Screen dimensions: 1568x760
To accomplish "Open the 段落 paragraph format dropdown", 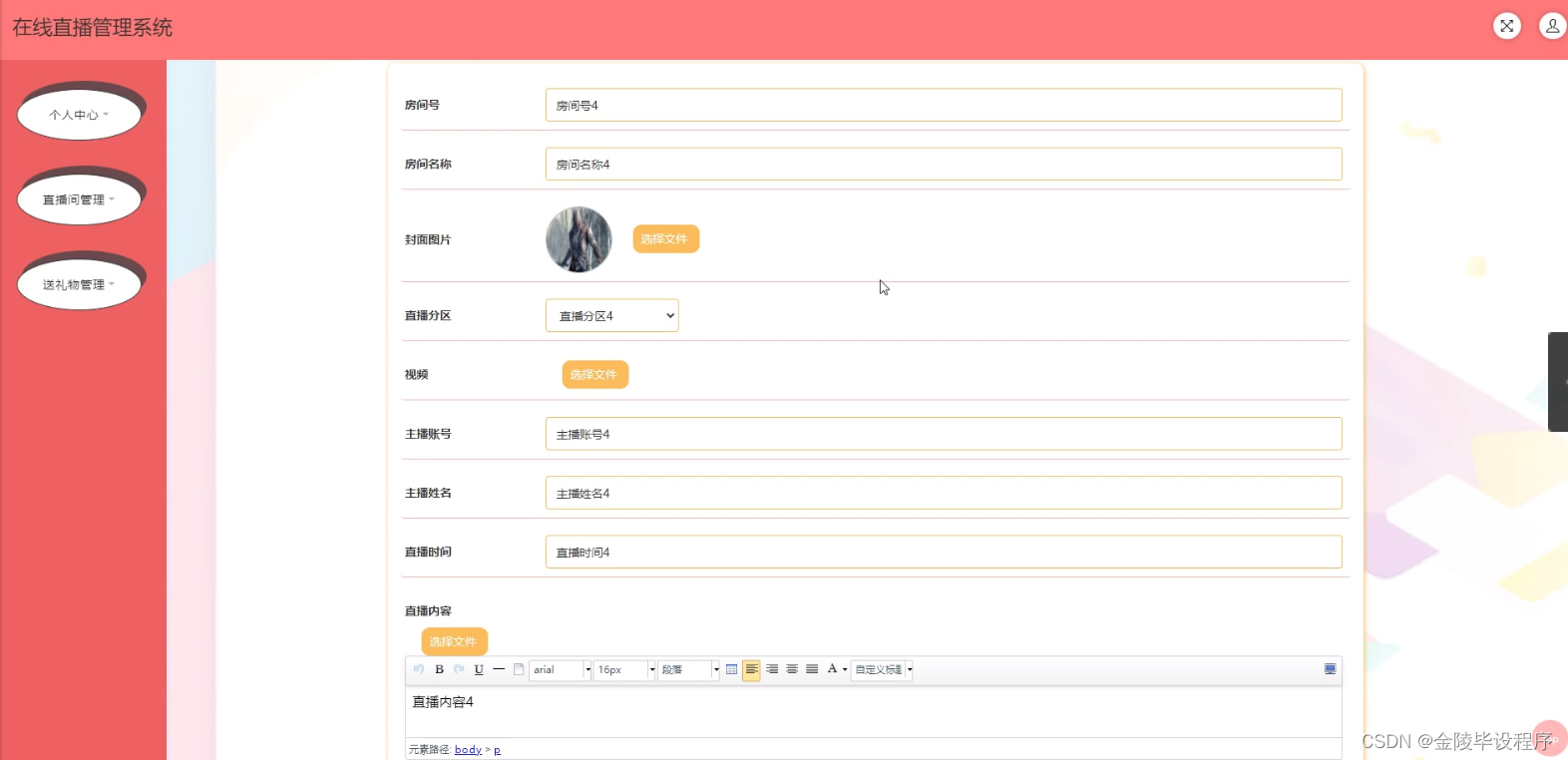I will click(x=688, y=670).
